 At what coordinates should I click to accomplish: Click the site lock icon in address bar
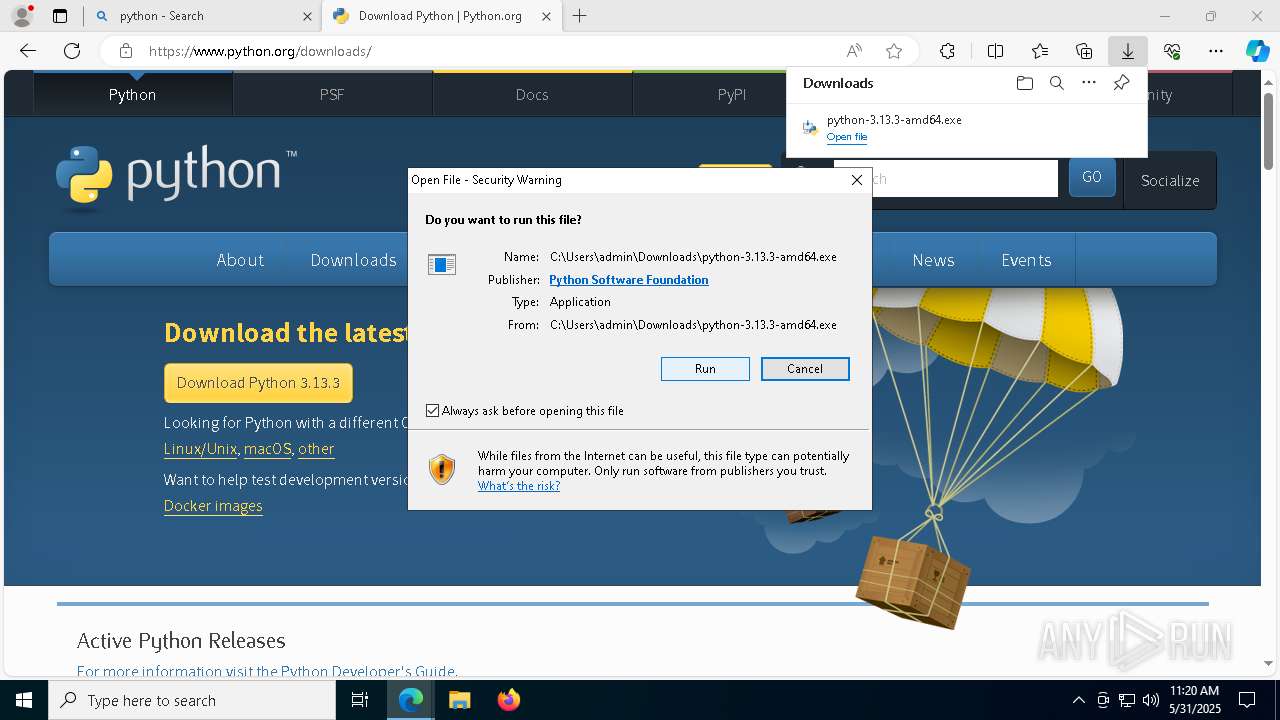tap(125, 51)
